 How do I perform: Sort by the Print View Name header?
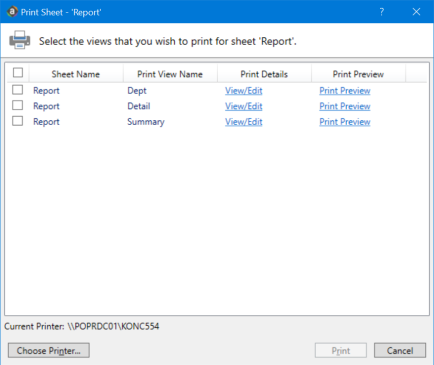click(170, 74)
